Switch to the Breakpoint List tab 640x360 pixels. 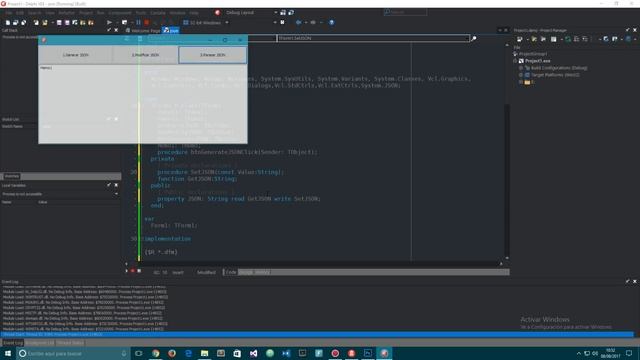(40, 343)
